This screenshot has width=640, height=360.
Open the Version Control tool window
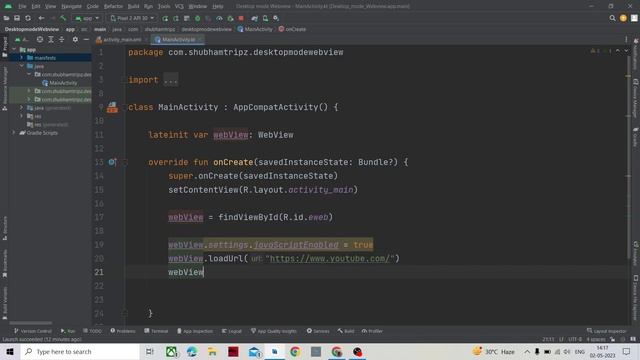coord(33,331)
